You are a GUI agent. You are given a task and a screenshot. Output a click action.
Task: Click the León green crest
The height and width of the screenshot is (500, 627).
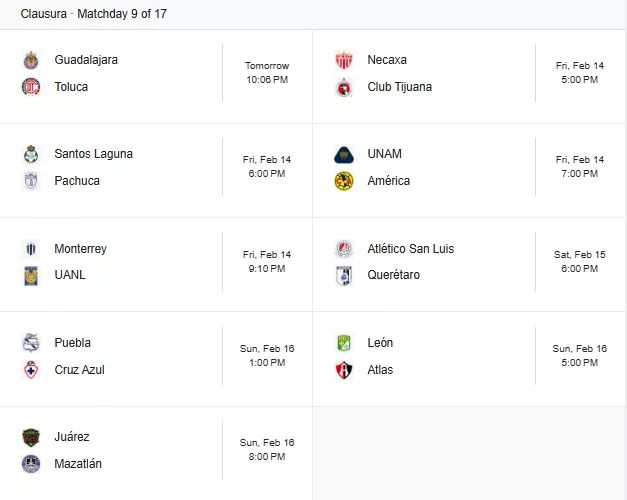pos(344,343)
